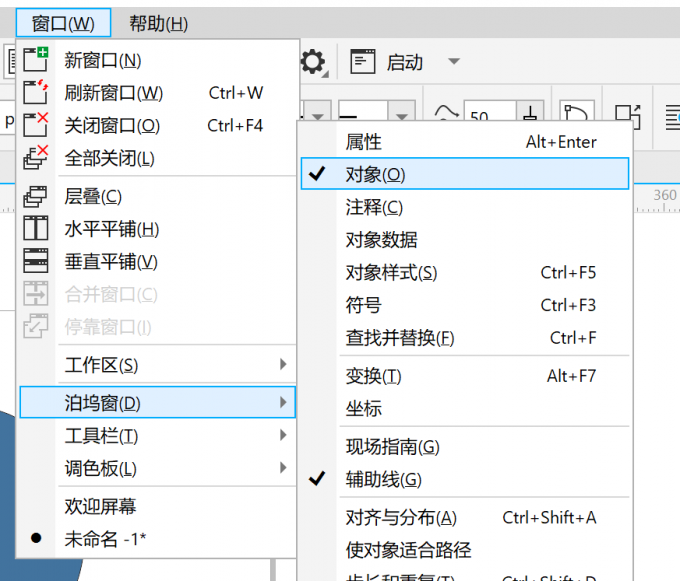
Task: Open the 坐标 docker
Action: point(465,408)
